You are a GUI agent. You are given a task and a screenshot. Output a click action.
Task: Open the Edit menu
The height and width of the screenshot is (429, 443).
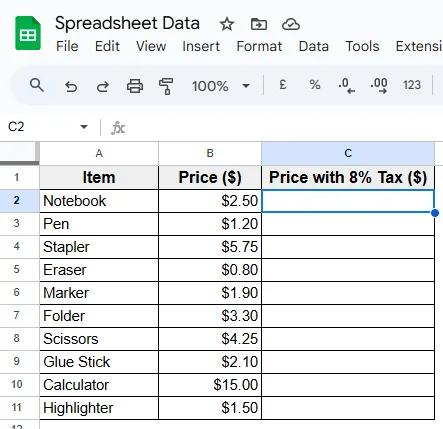pyautogui.click(x=107, y=46)
